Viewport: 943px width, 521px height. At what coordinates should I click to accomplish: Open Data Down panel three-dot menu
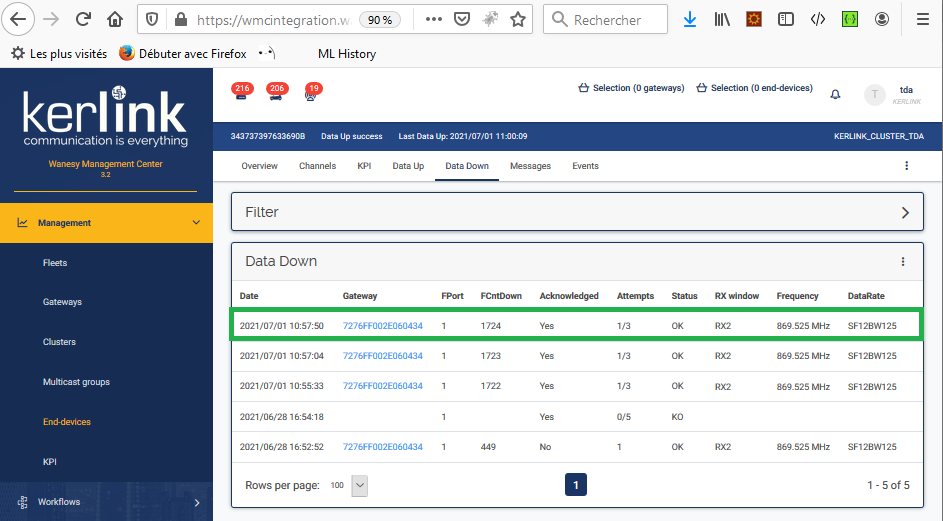(x=902, y=262)
